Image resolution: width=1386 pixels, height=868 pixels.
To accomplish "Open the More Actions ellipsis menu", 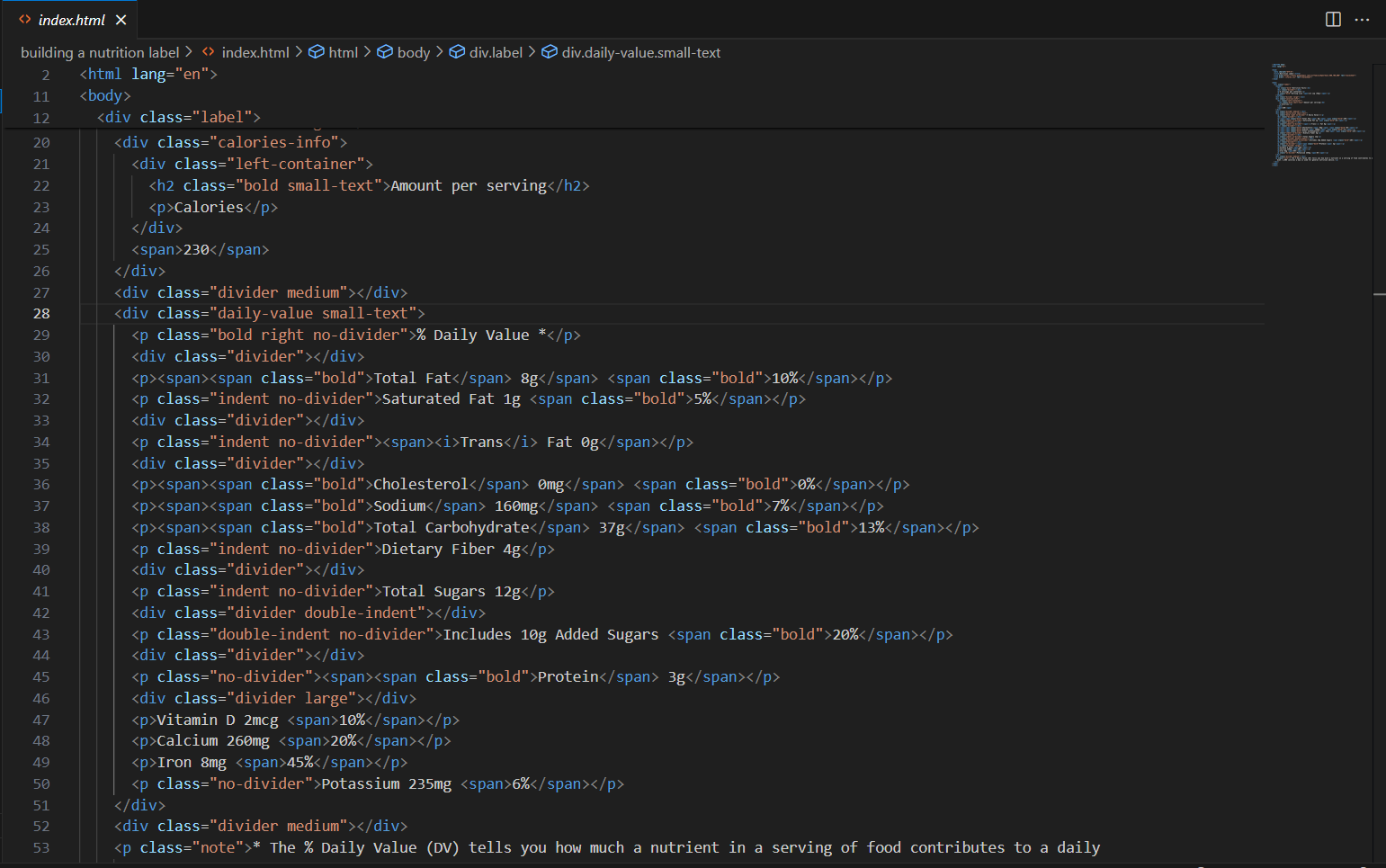I will 1363,20.
